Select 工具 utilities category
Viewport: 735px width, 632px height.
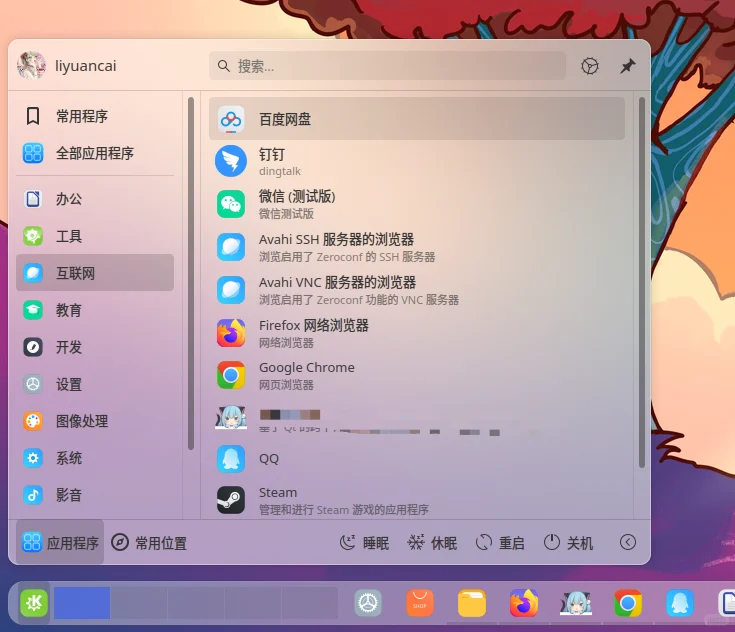[95, 236]
